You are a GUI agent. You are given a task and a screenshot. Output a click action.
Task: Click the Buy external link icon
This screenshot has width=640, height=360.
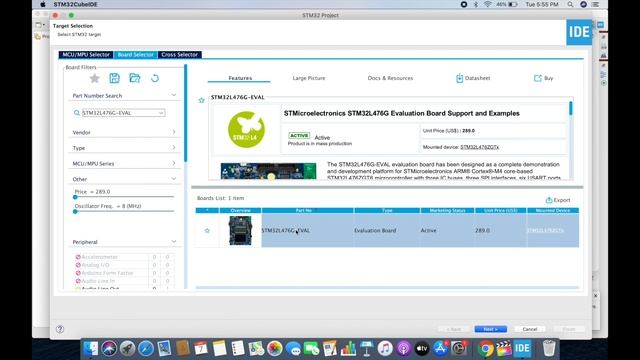[538, 78]
